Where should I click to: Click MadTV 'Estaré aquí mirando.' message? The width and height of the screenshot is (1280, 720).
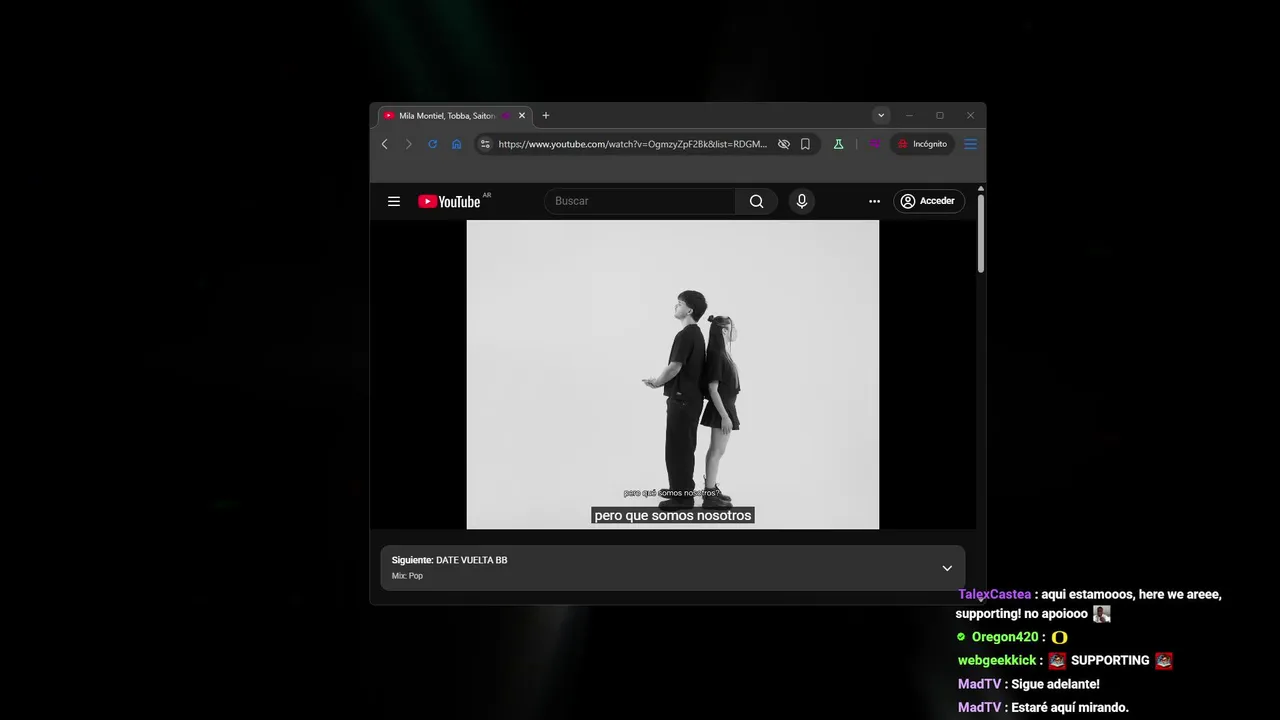point(1070,707)
